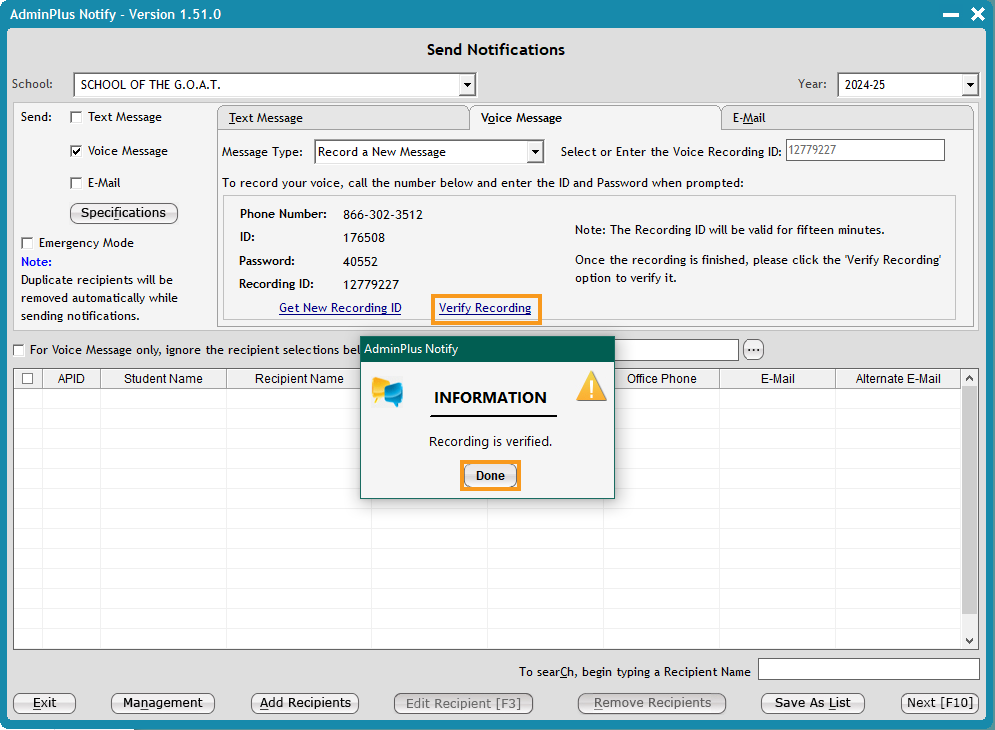Uncheck the Voice Message send checkbox

coord(76,151)
